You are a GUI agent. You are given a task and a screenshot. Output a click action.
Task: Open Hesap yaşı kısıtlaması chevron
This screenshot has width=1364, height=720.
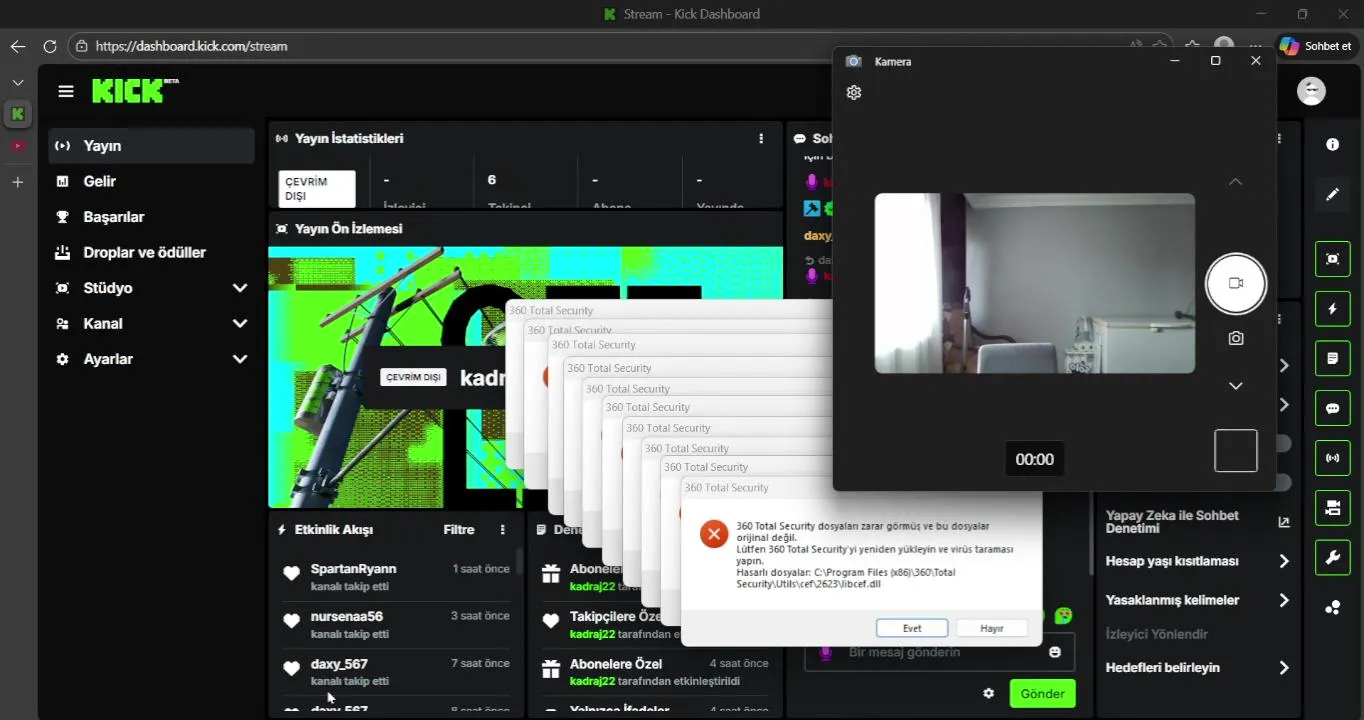[x=1284, y=561]
